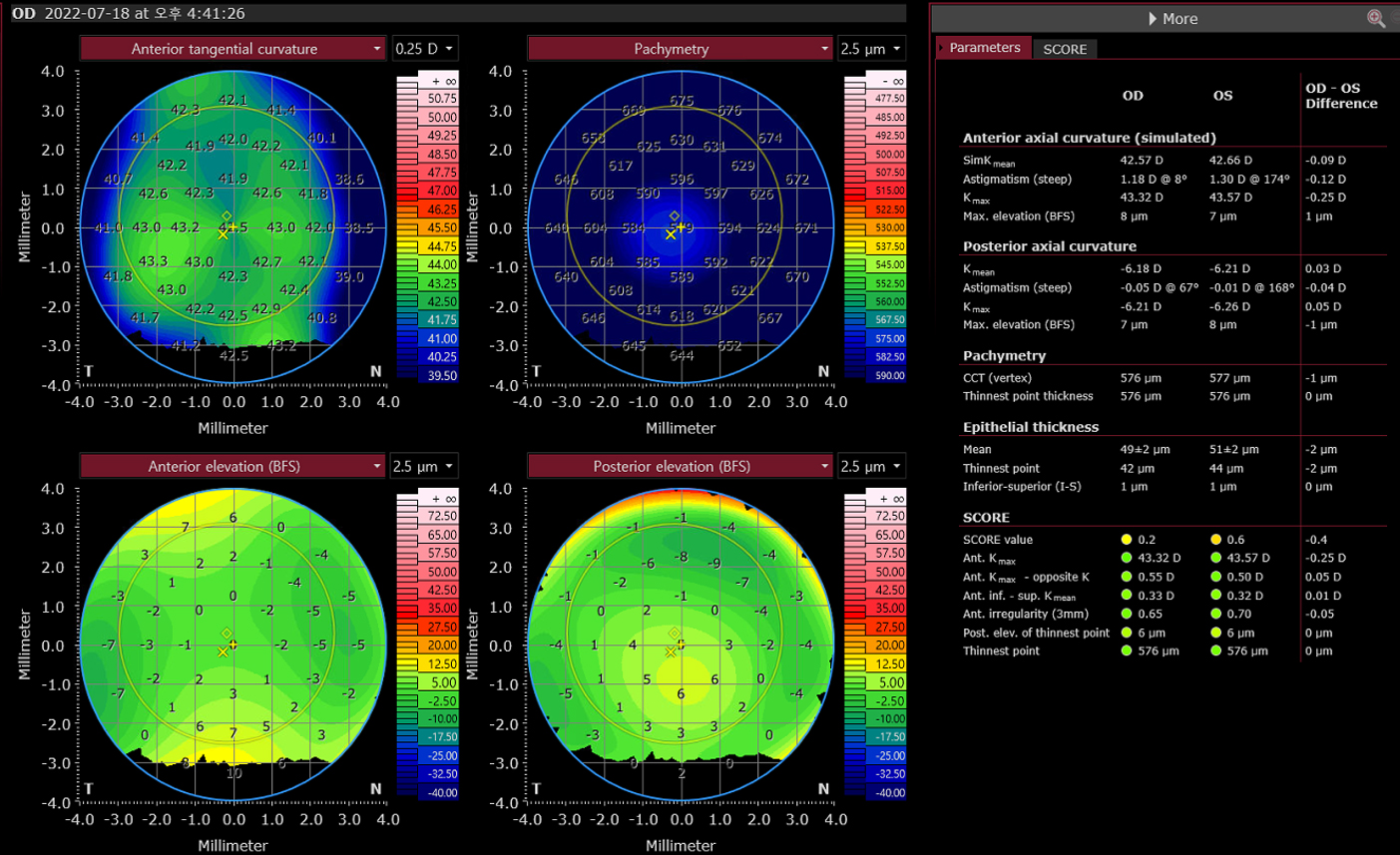Screen dimensions: 1400x855
Task: Click the Posterior axial curvature section heading
Action: [1050, 246]
